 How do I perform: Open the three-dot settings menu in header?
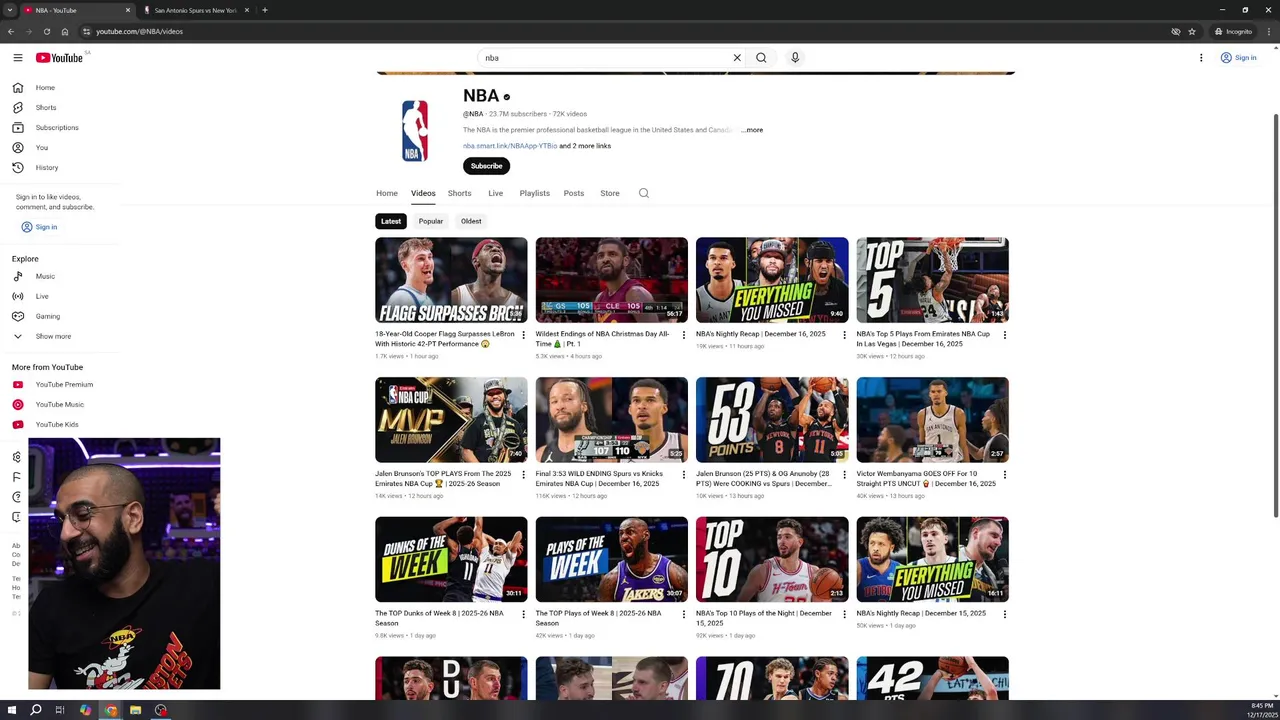coord(1201,58)
